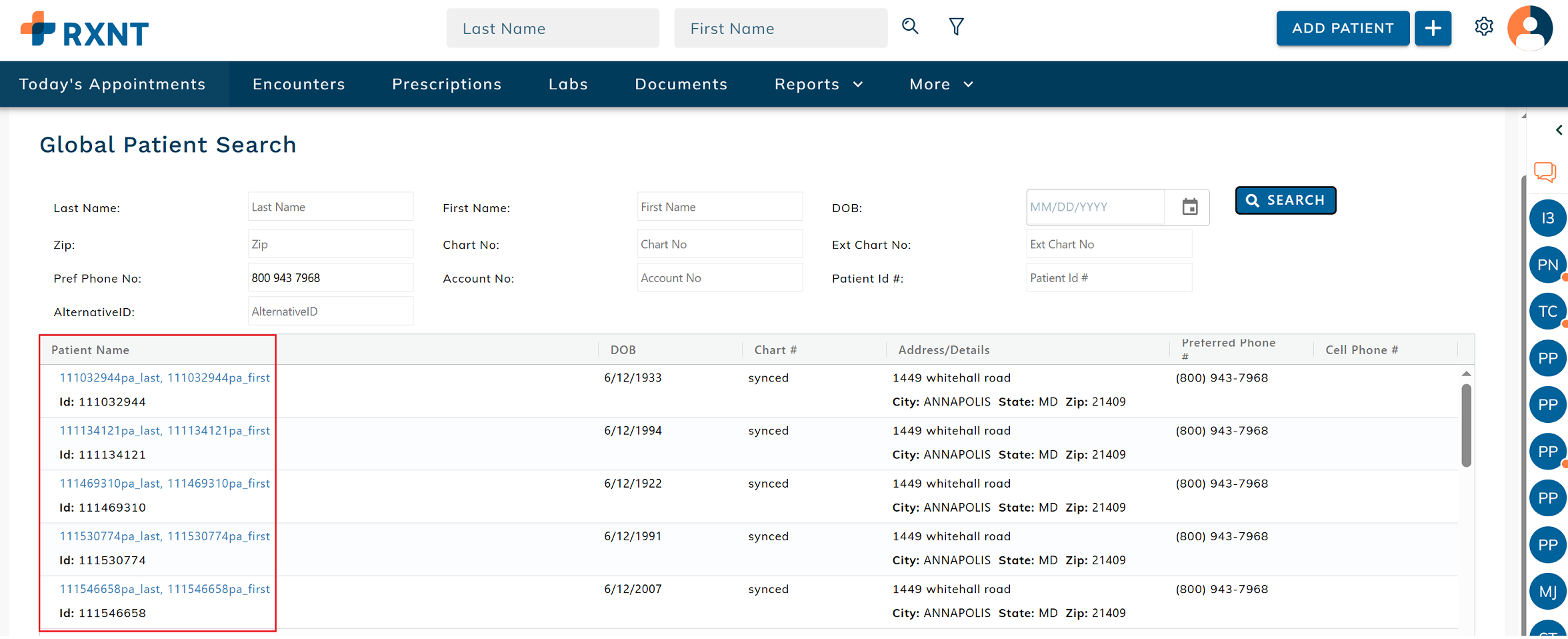Open the chat messages icon in sidebar

click(1545, 171)
